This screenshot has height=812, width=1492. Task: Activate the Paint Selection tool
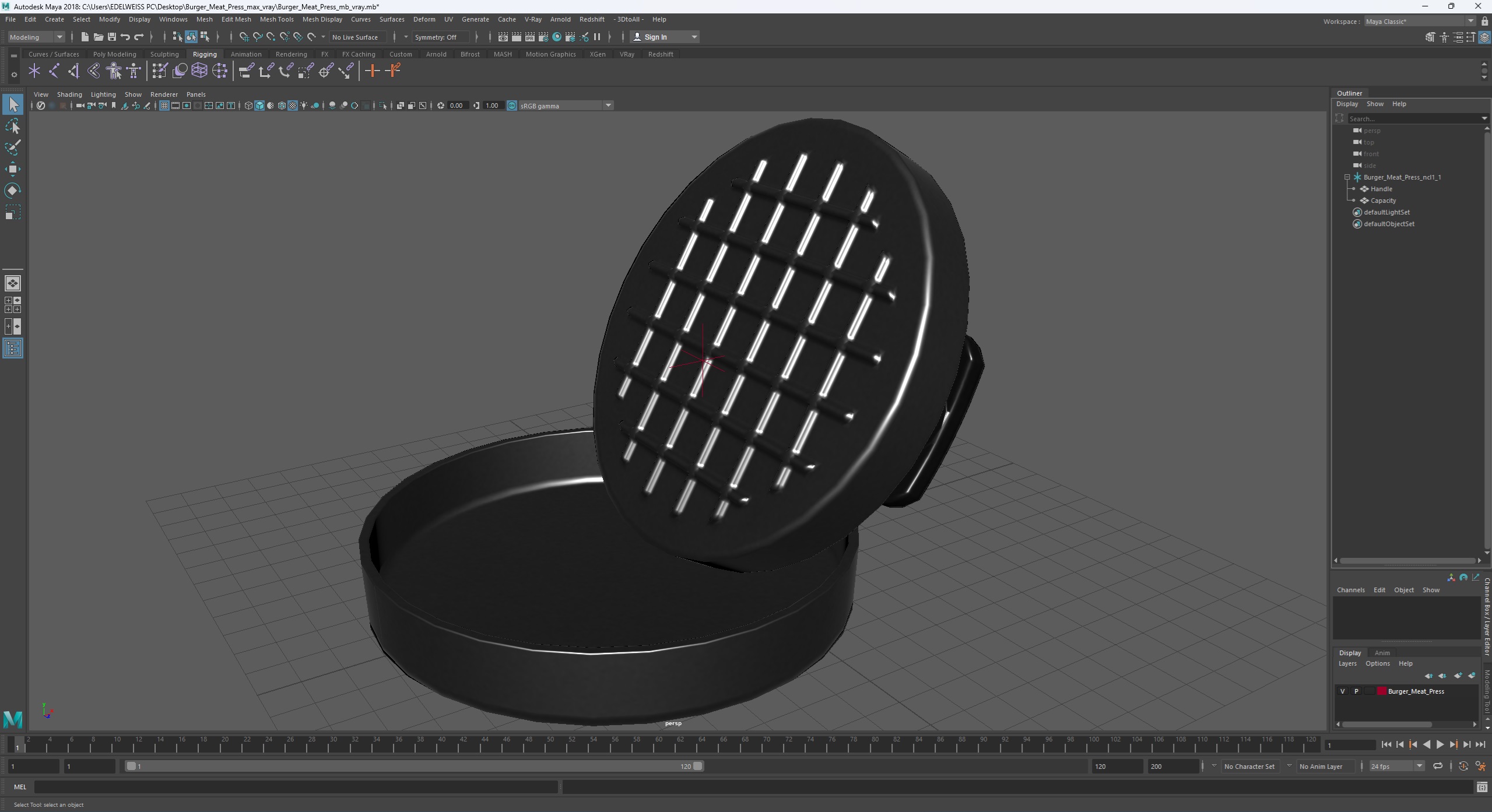[13, 147]
